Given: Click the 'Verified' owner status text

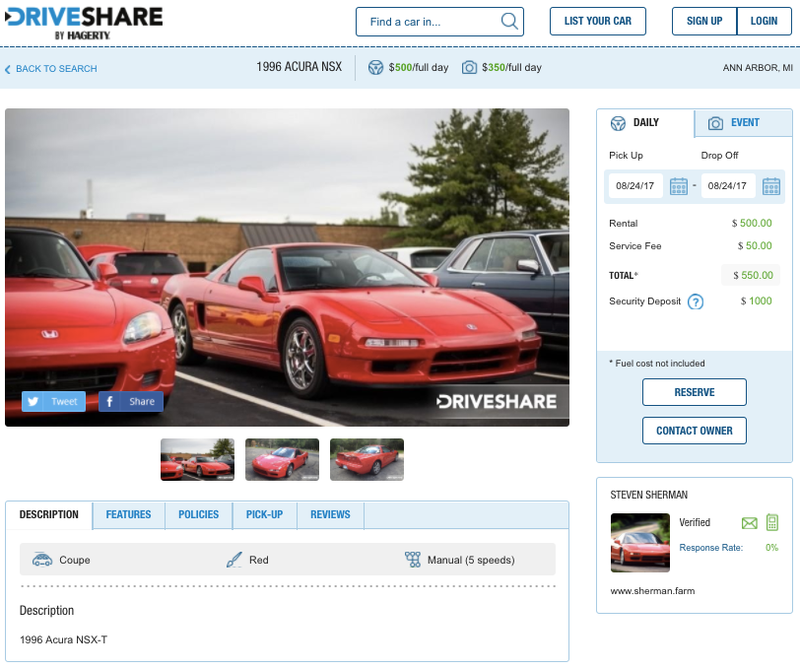Looking at the screenshot, I should pyautogui.click(x=694, y=523).
